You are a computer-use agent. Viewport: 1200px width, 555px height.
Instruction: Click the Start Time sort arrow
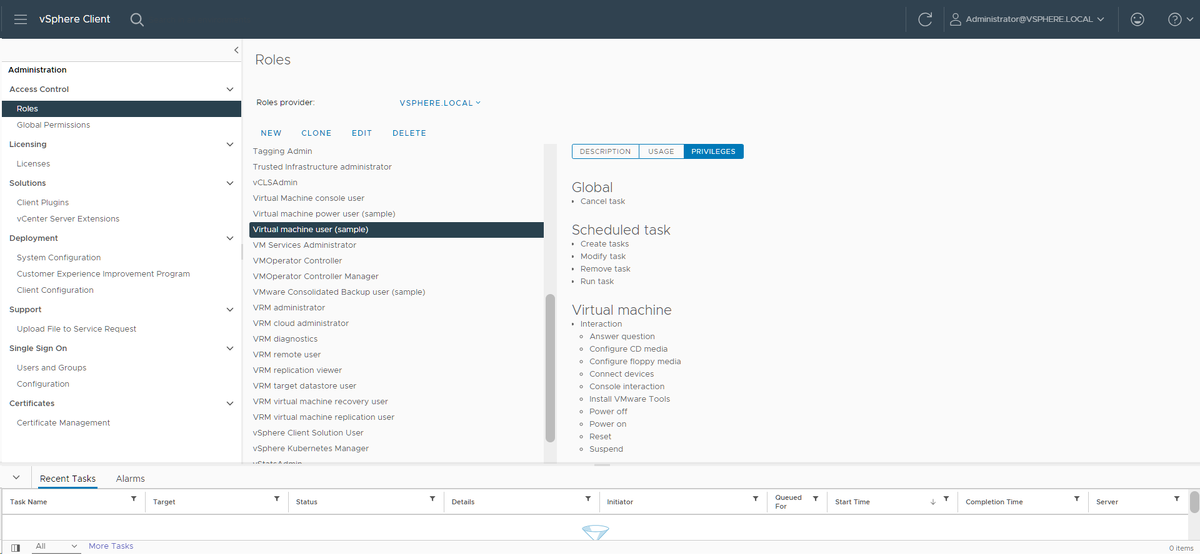tap(933, 501)
